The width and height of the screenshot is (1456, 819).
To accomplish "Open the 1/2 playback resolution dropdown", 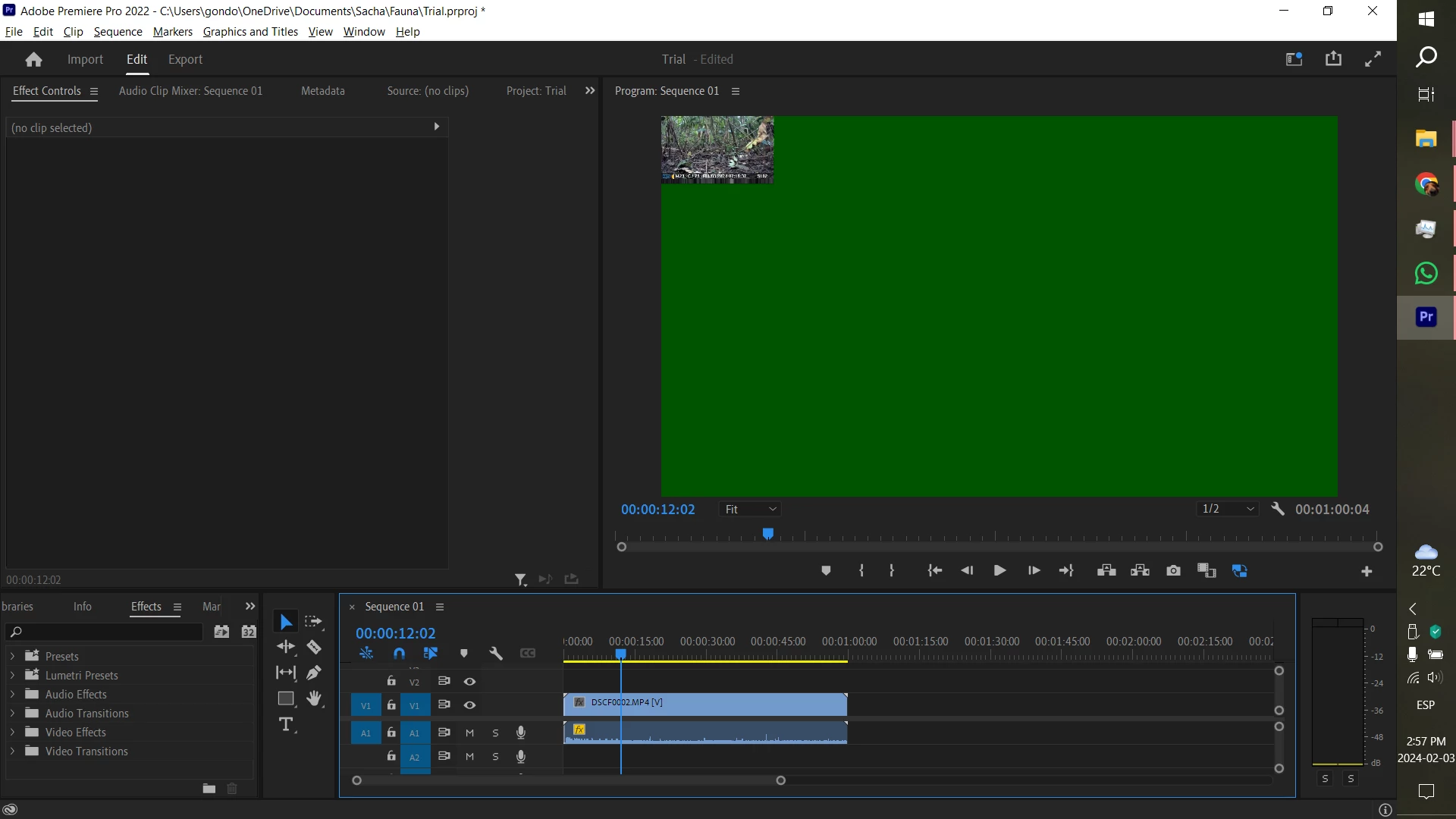I will (1228, 510).
